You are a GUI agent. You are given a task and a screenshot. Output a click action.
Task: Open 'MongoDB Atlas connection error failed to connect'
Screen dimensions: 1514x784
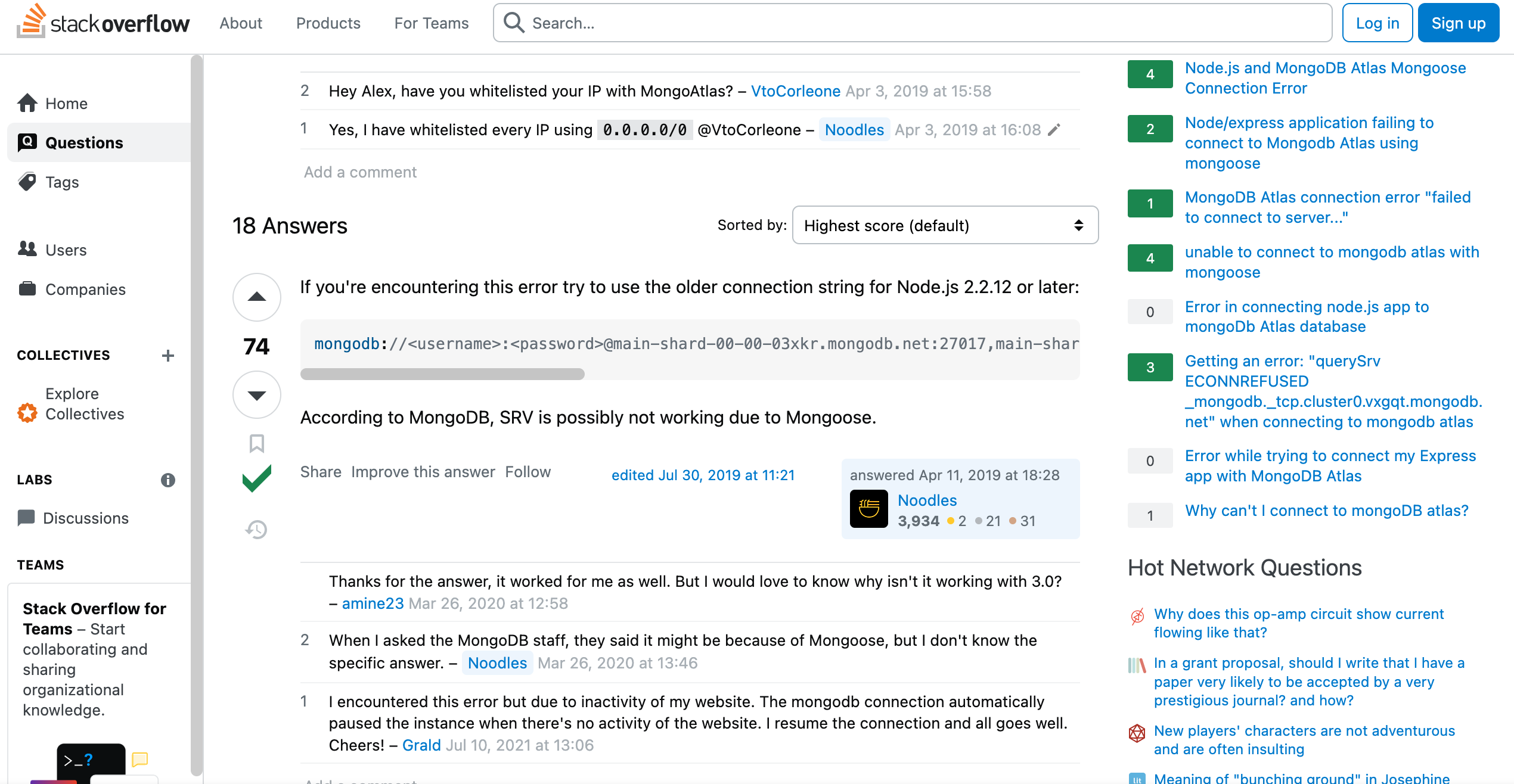(x=1327, y=207)
